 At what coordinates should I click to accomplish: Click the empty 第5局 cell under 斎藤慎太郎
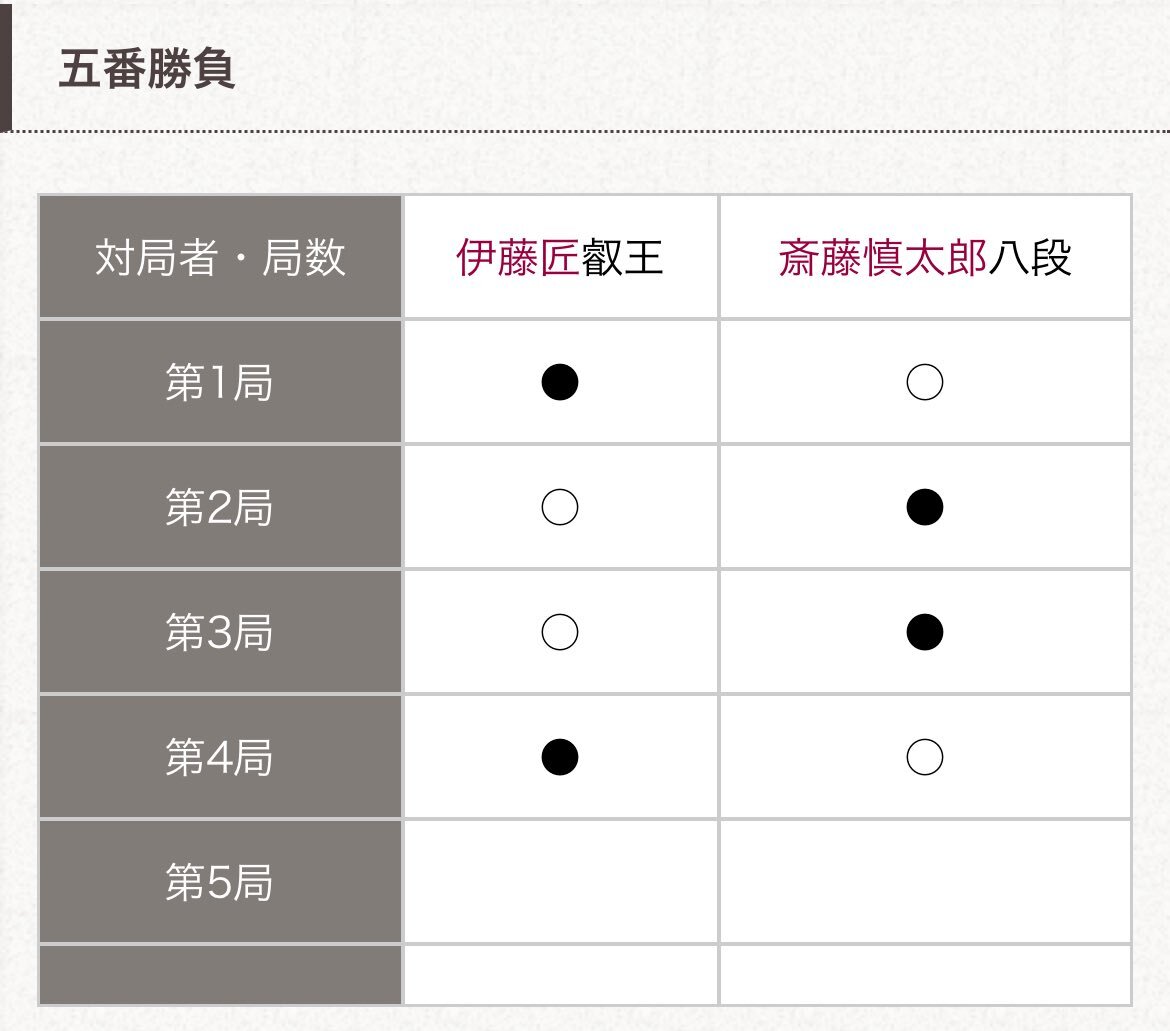click(x=925, y=882)
